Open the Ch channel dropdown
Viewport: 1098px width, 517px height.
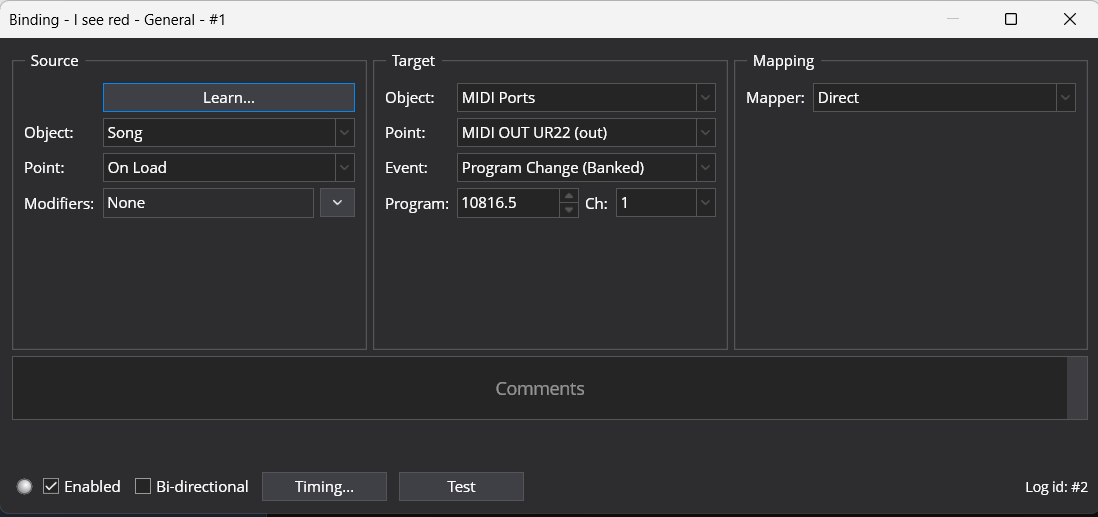click(665, 203)
